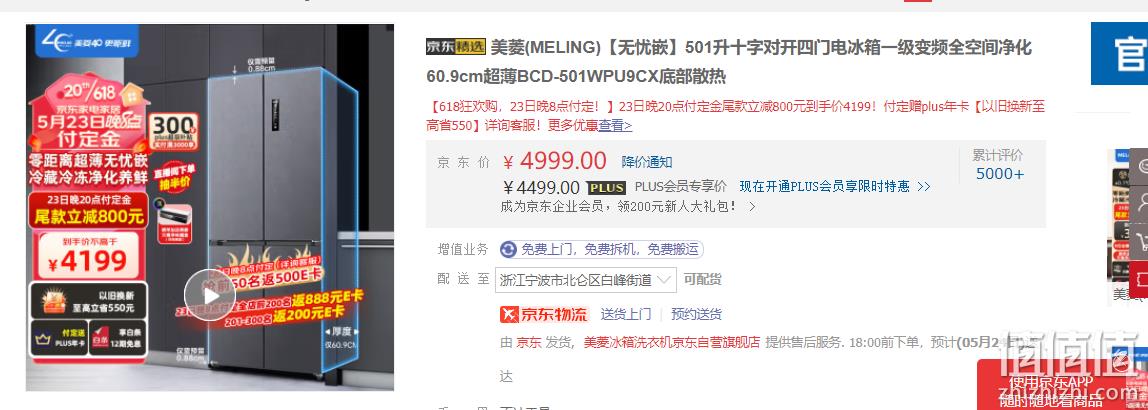Image resolution: width=1148 pixels, height=410 pixels.
Task: Open the 美菱冰箱洗衣机京东自营旗舰店 store link
Action: (x=672, y=342)
